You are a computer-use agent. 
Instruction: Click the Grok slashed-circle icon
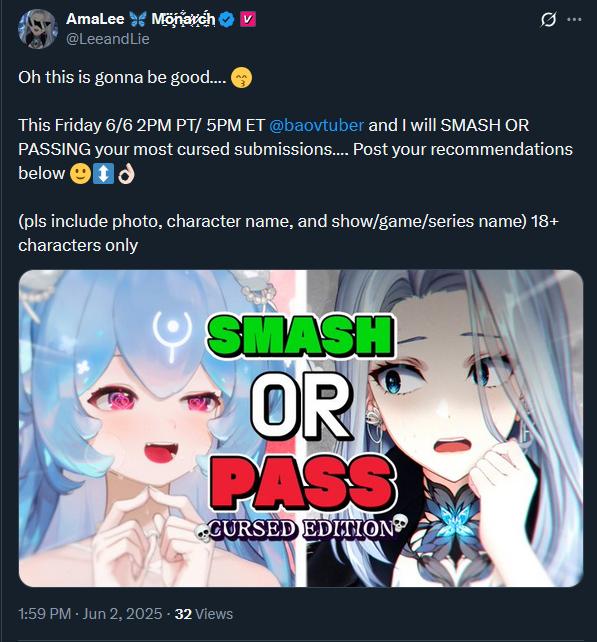[548, 19]
